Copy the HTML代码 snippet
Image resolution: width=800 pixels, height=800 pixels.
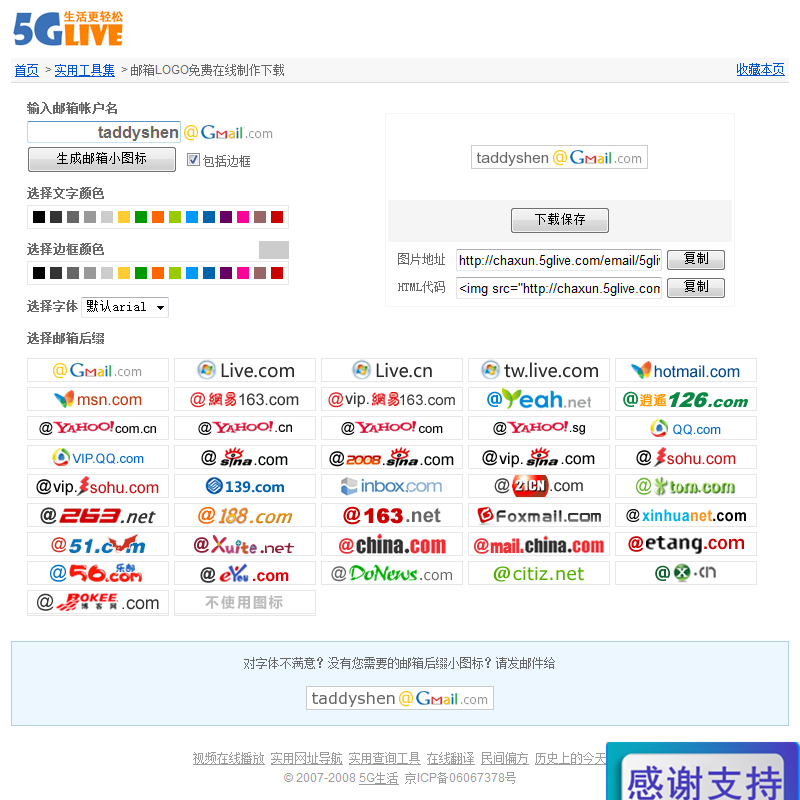coord(696,287)
